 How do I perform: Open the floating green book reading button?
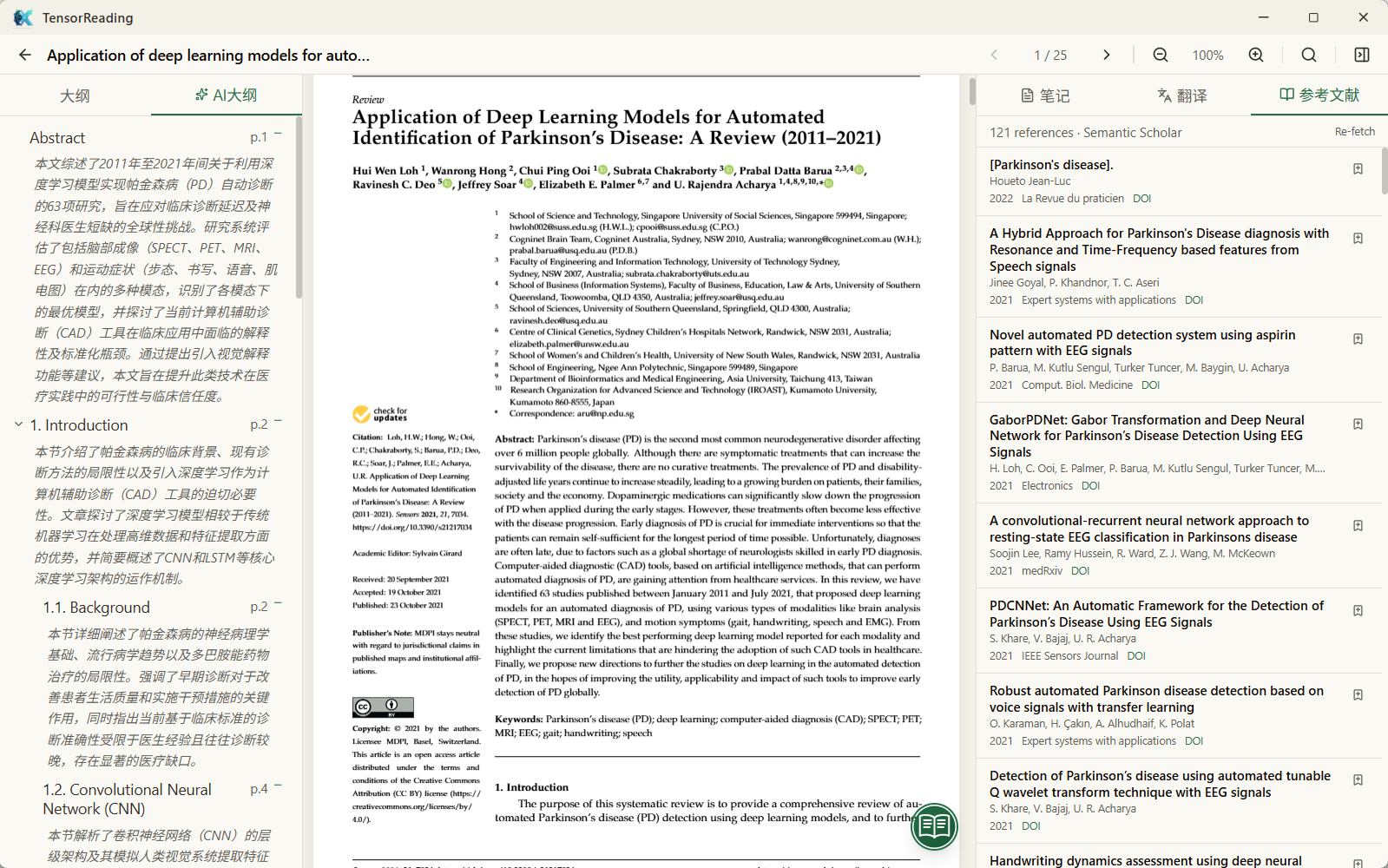[x=934, y=826]
